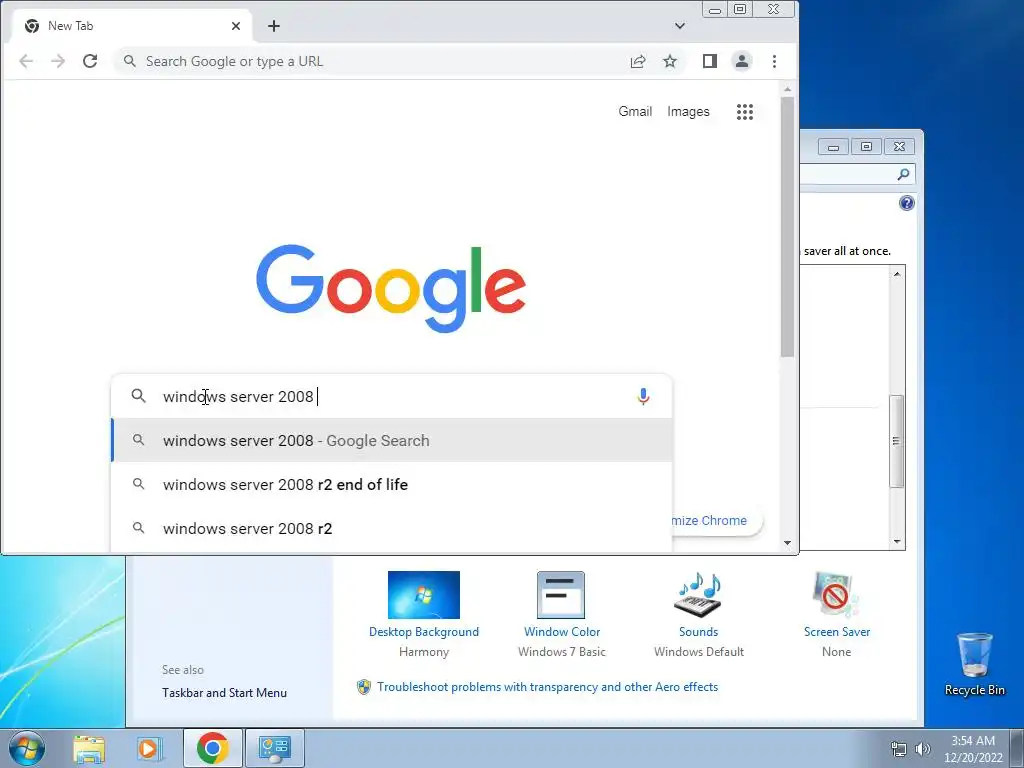The width and height of the screenshot is (1024, 768).
Task: Open Desktop Background in Personalization window
Action: 424,614
